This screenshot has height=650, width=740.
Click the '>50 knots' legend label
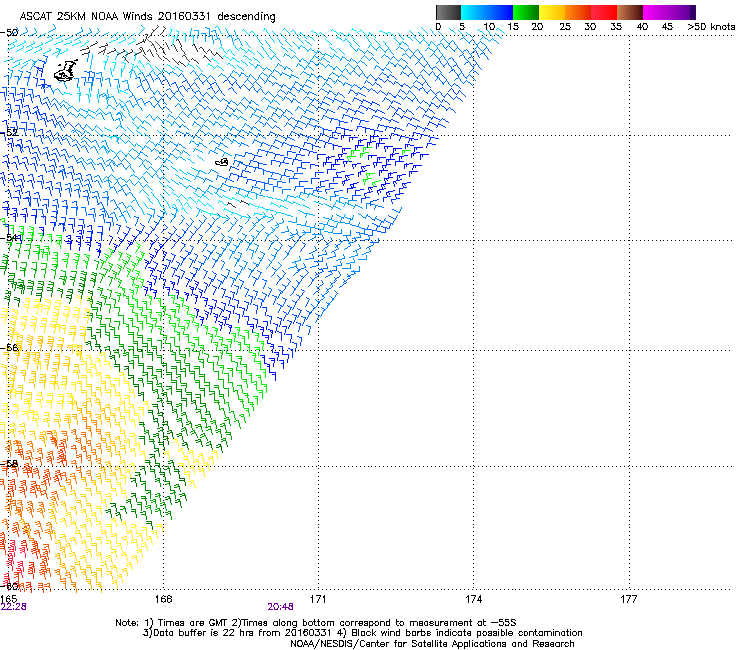tap(711, 26)
